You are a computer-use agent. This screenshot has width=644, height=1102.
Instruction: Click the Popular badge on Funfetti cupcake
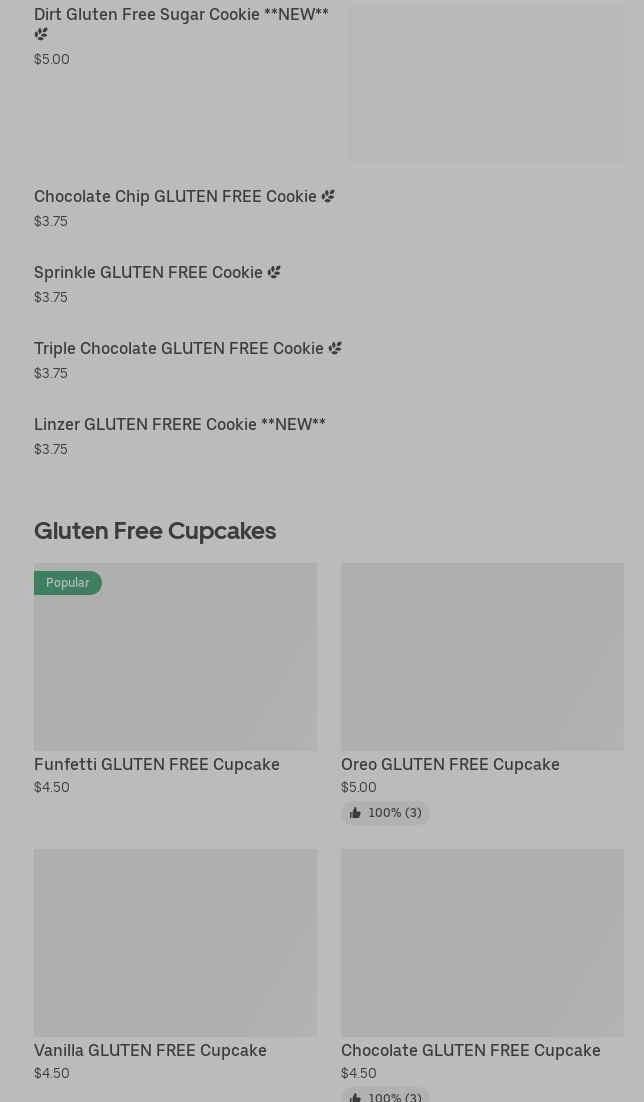(x=67, y=583)
